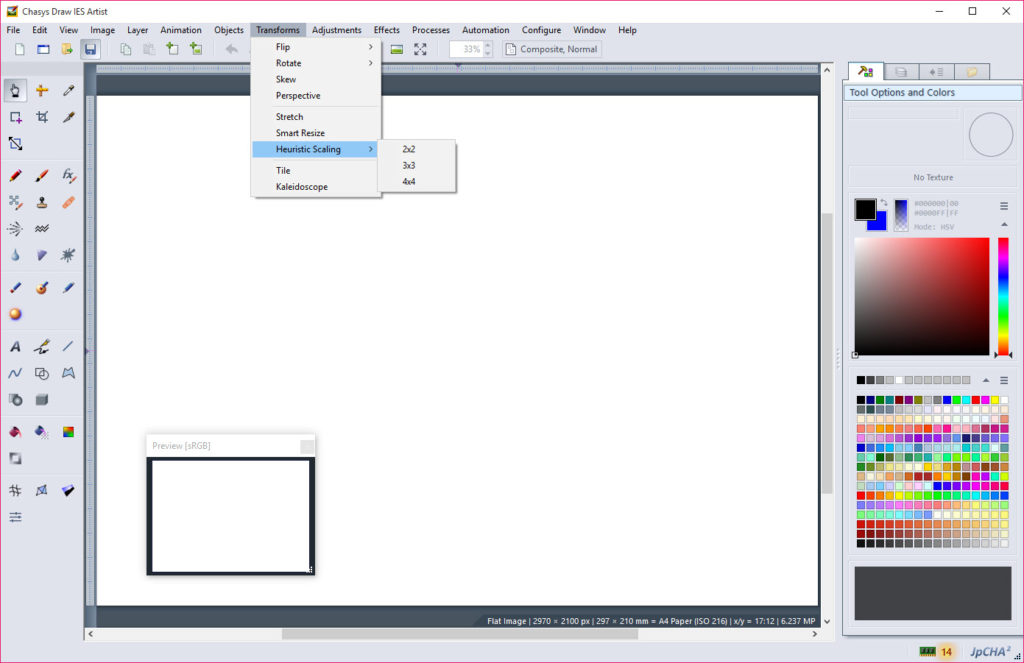Open the Adjustments menu
Viewport: 1024px width, 663px height.
click(336, 30)
